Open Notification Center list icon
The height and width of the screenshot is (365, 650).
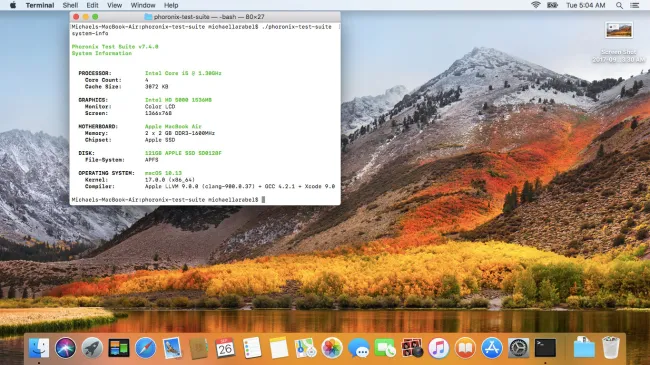(x=635, y=5)
